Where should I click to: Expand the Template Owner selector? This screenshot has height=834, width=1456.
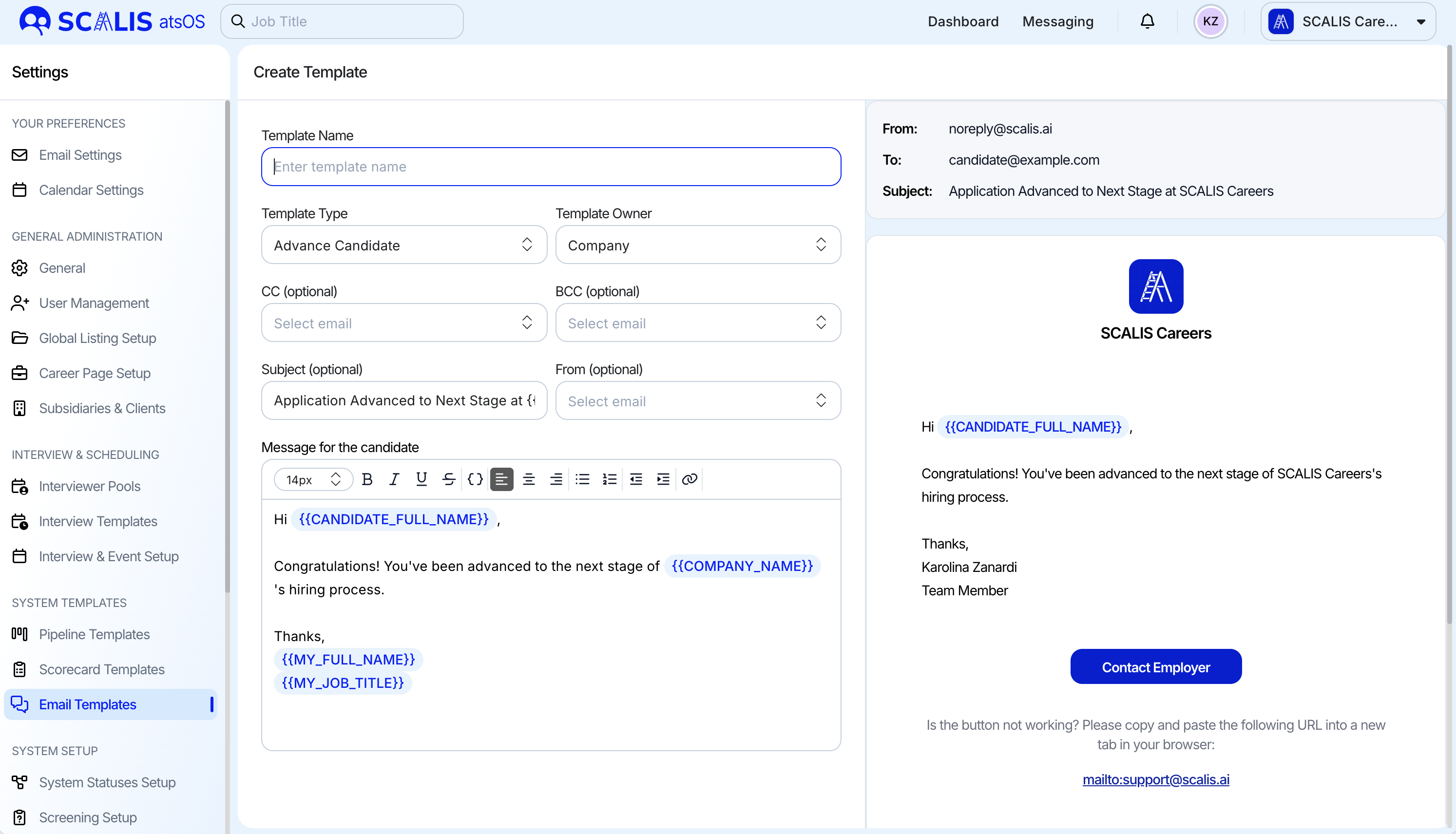point(698,245)
